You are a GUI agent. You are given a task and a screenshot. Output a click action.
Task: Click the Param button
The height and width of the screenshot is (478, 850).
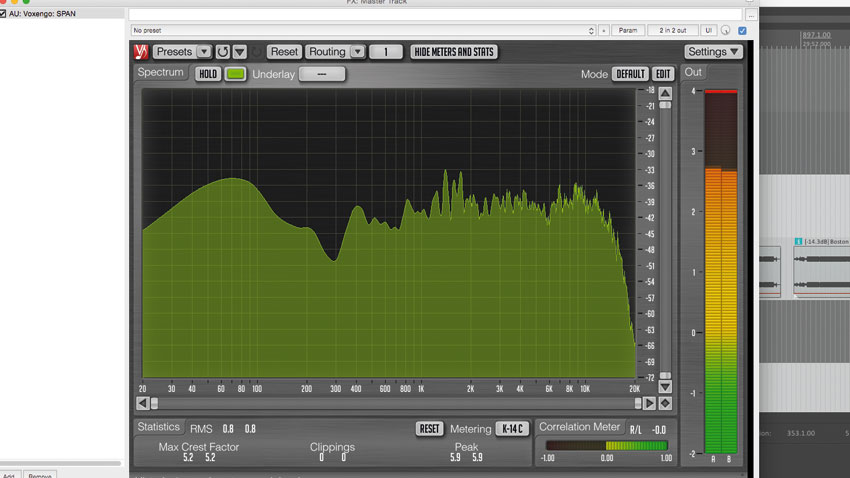point(628,30)
